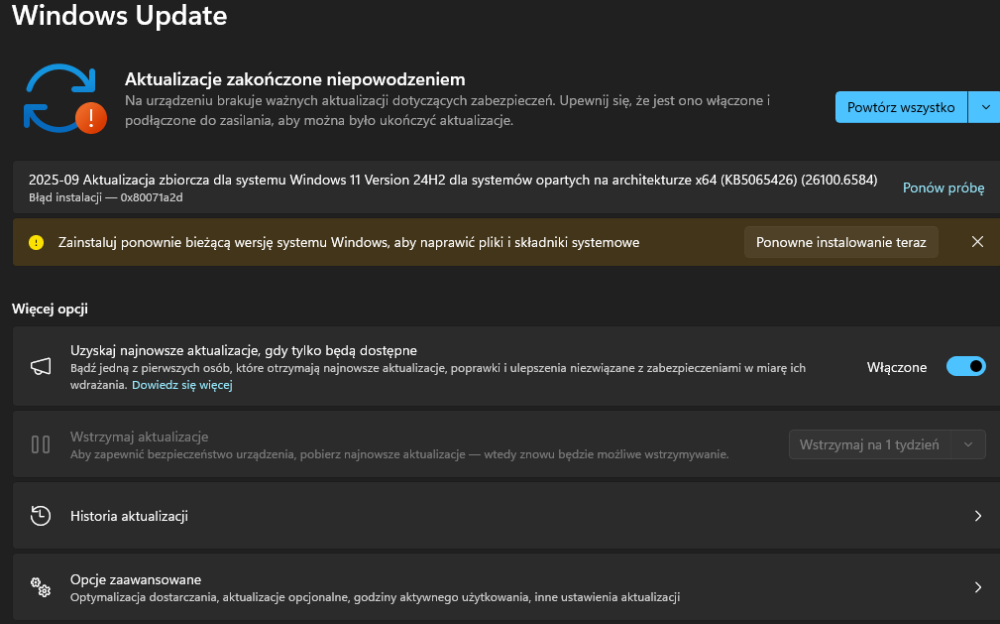The image size is (1000, 624).
Task: Click the megaphone icon for latest updates
Action: tap(40, 366)
